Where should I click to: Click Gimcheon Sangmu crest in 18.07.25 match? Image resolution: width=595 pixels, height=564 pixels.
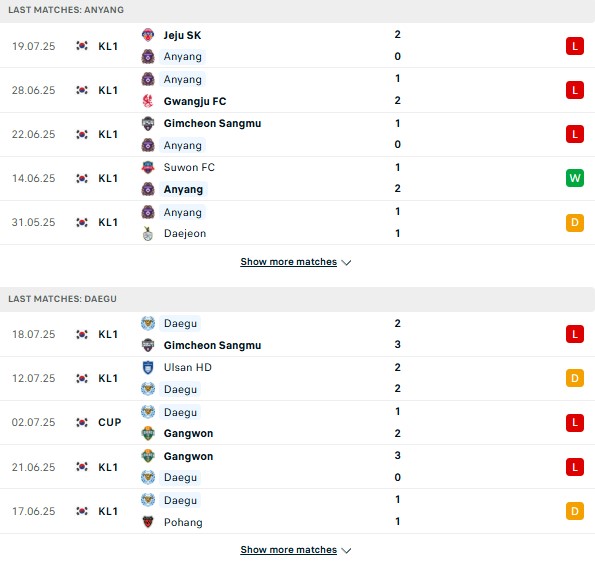(x=148, y=345)
